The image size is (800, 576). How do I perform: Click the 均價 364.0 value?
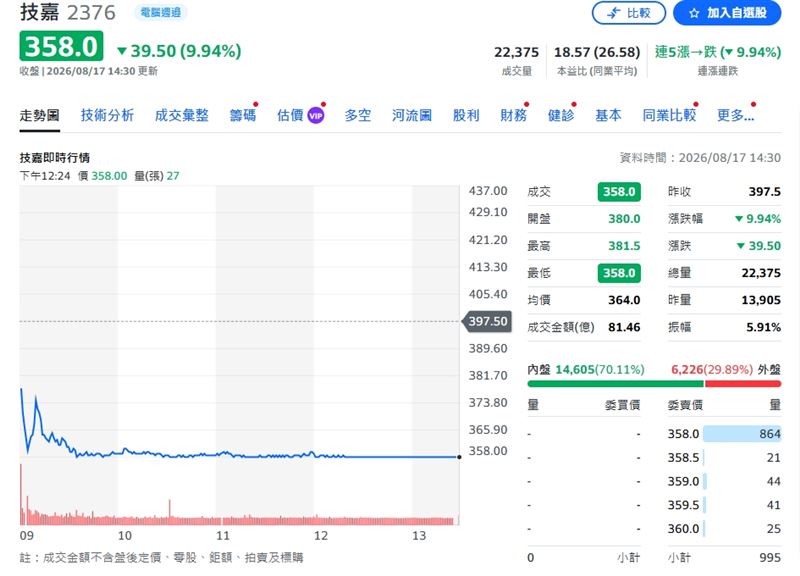[624, 300]
